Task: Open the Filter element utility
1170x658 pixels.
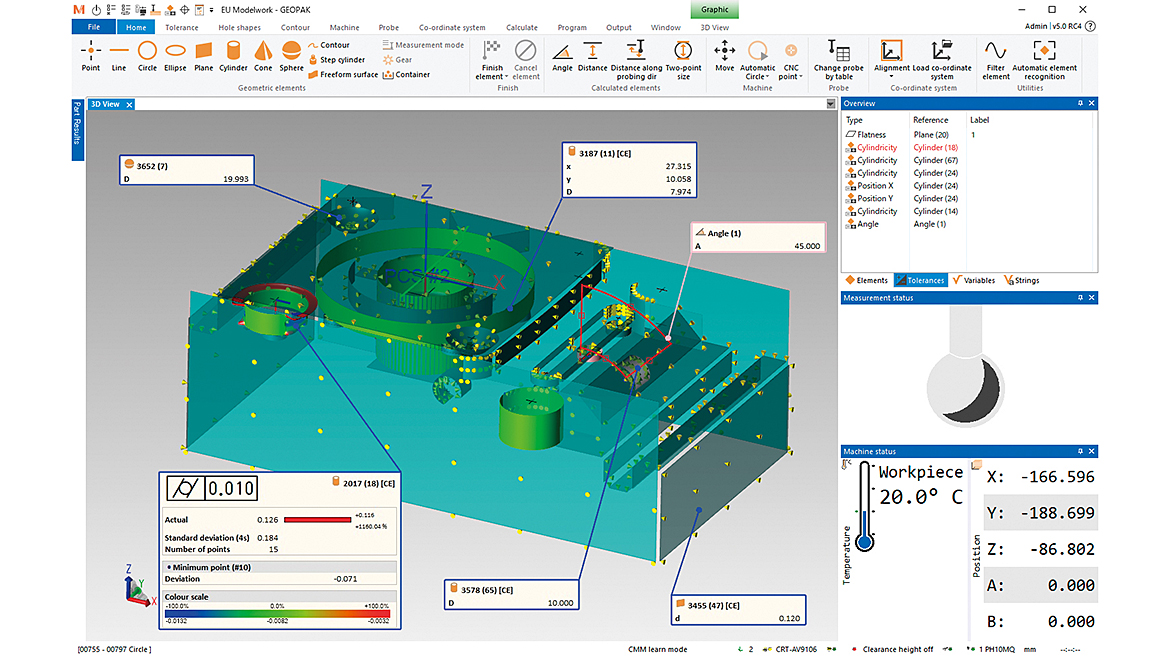Action: tap(995, 60)
